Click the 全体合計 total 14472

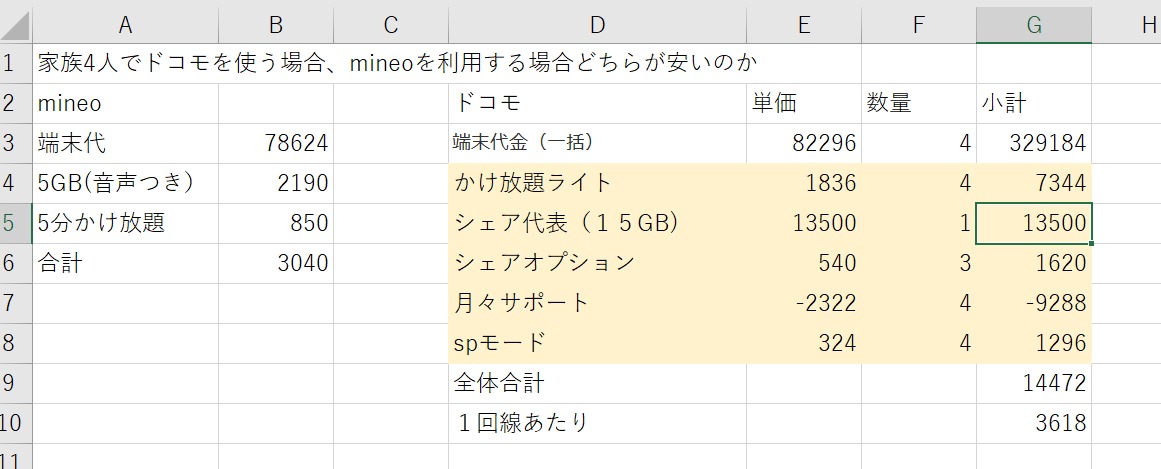(1034, 383)
